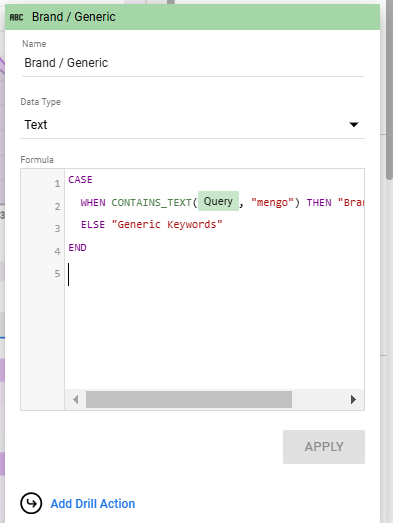Viewport: 393px width, 523px height.
Task: Place cursor on empty line 5 of formula
Action: (x=214, y=274)
